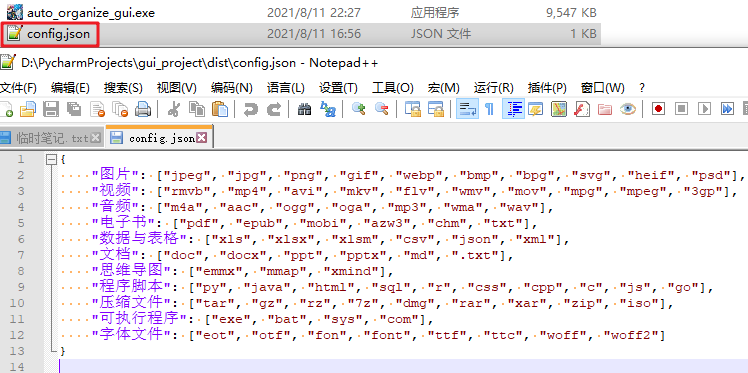The width and height of the screenshot is (748, 373).
Task: Stop macro recording square button
Action: click(x=681, y=109)
